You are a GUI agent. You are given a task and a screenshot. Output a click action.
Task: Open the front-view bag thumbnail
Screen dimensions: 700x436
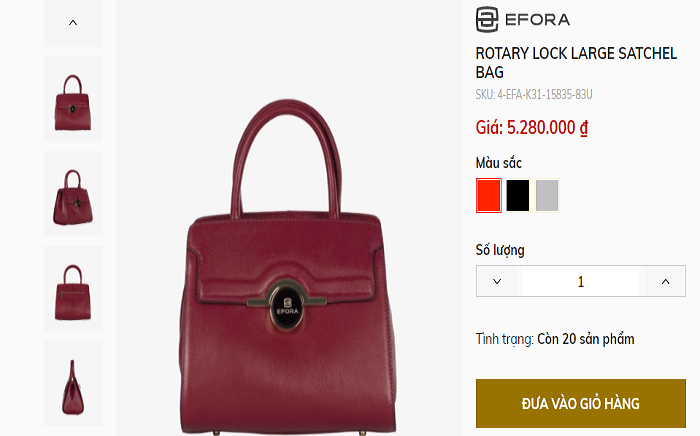click(73, 99)
